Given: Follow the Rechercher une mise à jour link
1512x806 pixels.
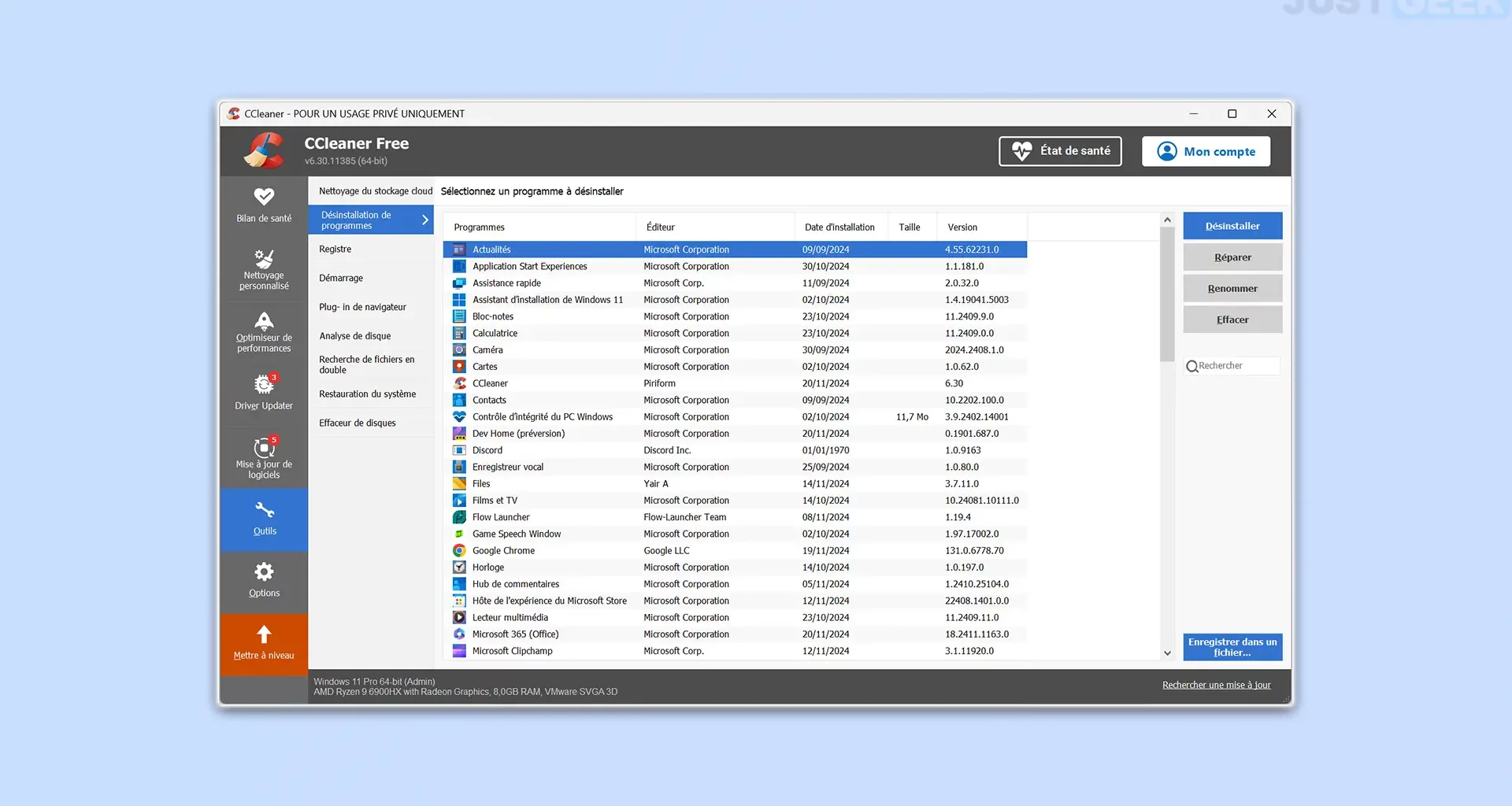Looking at the screenshot, I should coord(1216,686).
